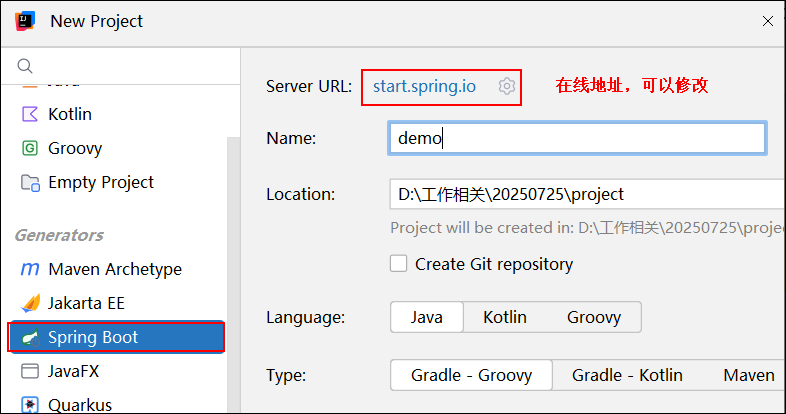Click the Name input field with demo

577,138
